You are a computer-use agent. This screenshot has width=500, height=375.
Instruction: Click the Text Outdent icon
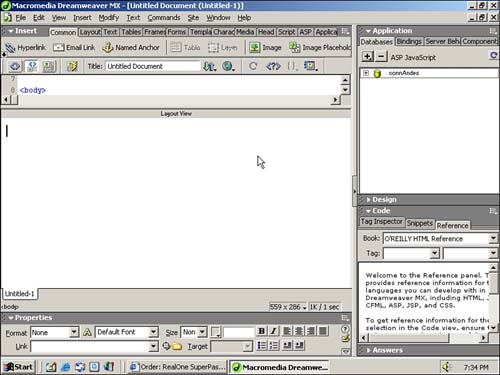(287, 345)
